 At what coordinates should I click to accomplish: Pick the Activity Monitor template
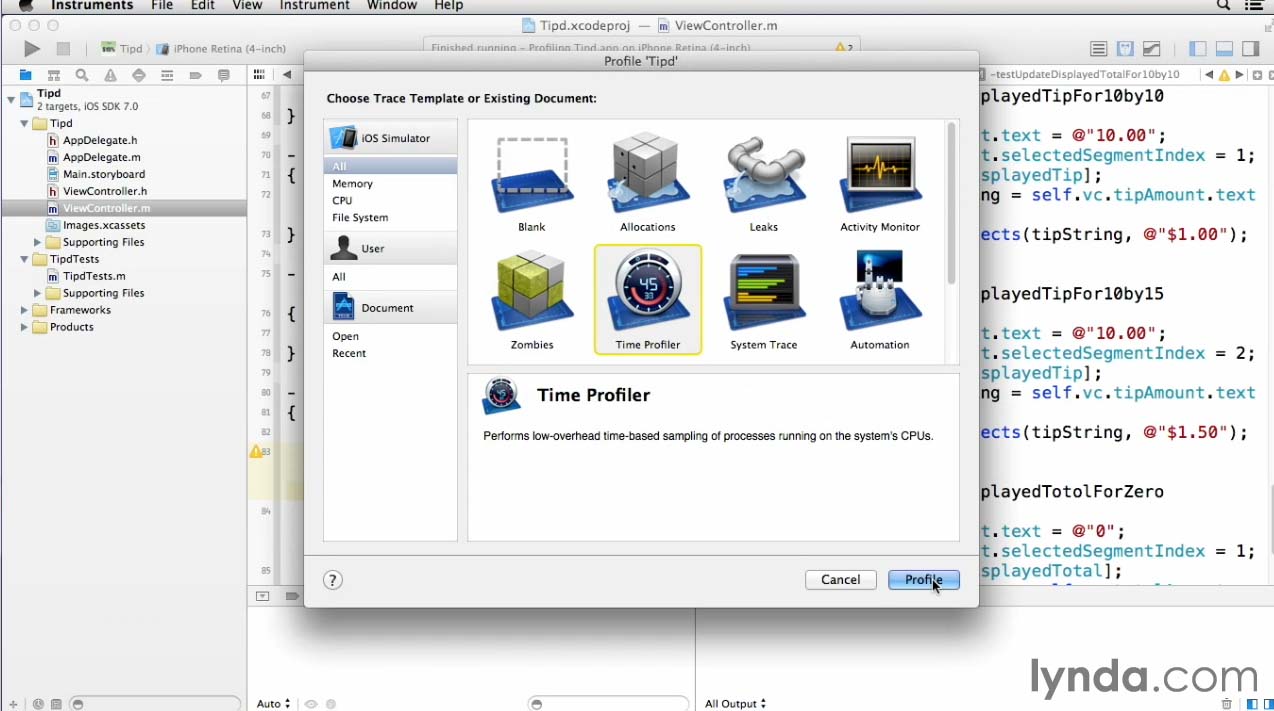point(879,184)
